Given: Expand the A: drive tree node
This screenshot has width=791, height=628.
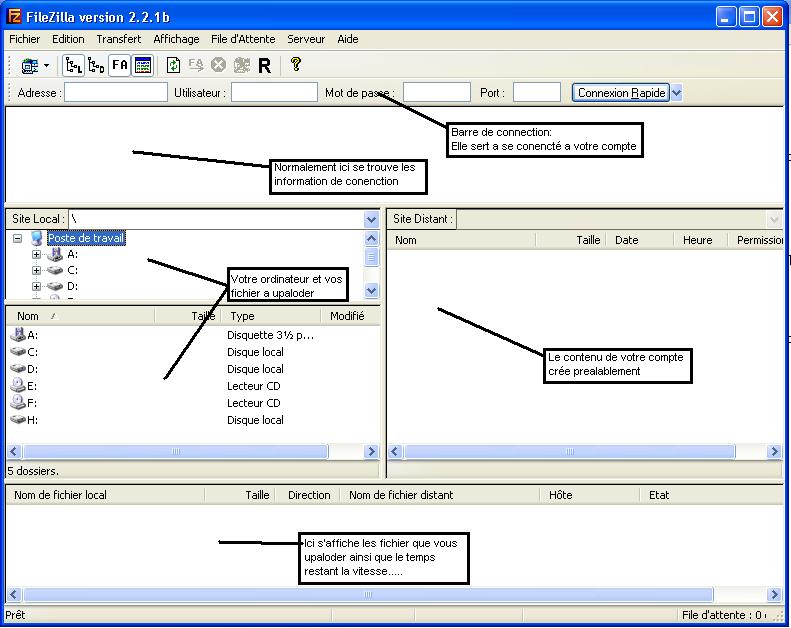Looking at the screenshot, I should pyautogui.click(x=36, y=254).
